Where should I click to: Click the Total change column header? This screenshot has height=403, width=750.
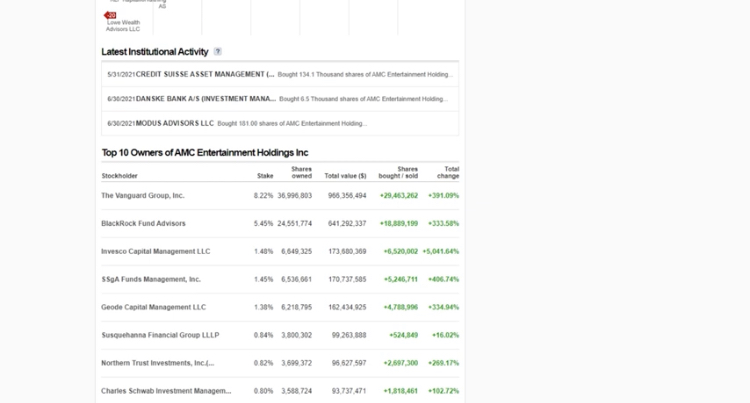click(x=448, y=173)
